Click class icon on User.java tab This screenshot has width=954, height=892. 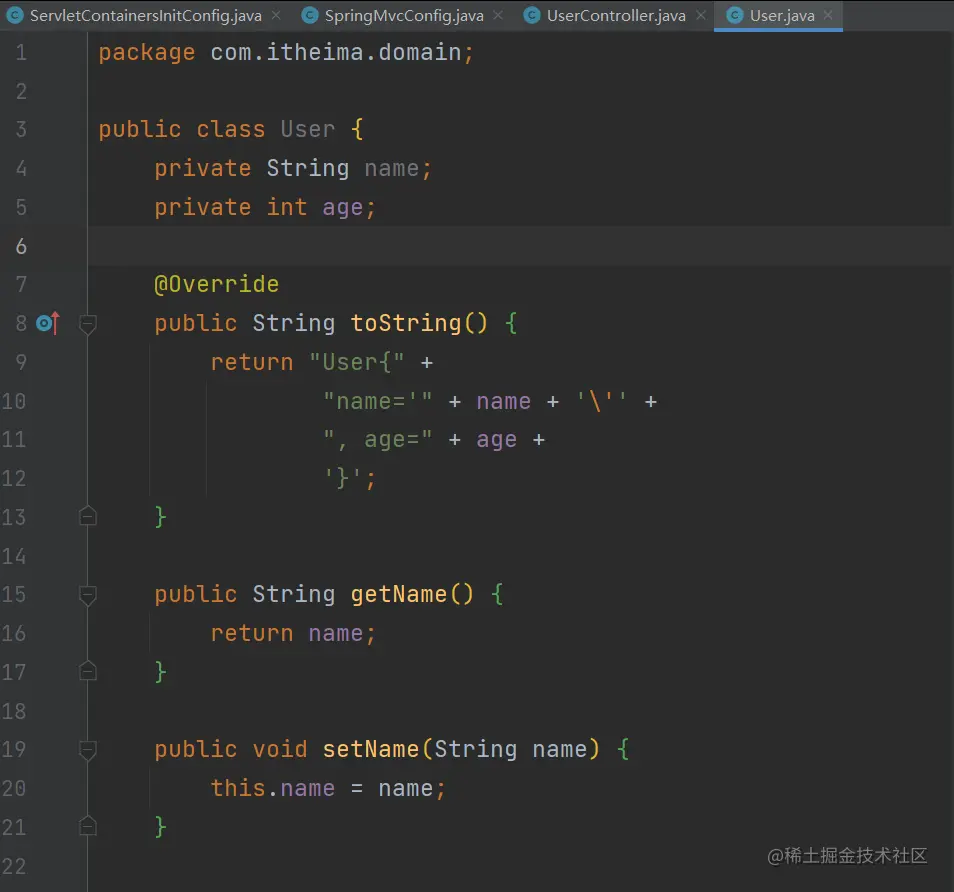coord(735,15)
